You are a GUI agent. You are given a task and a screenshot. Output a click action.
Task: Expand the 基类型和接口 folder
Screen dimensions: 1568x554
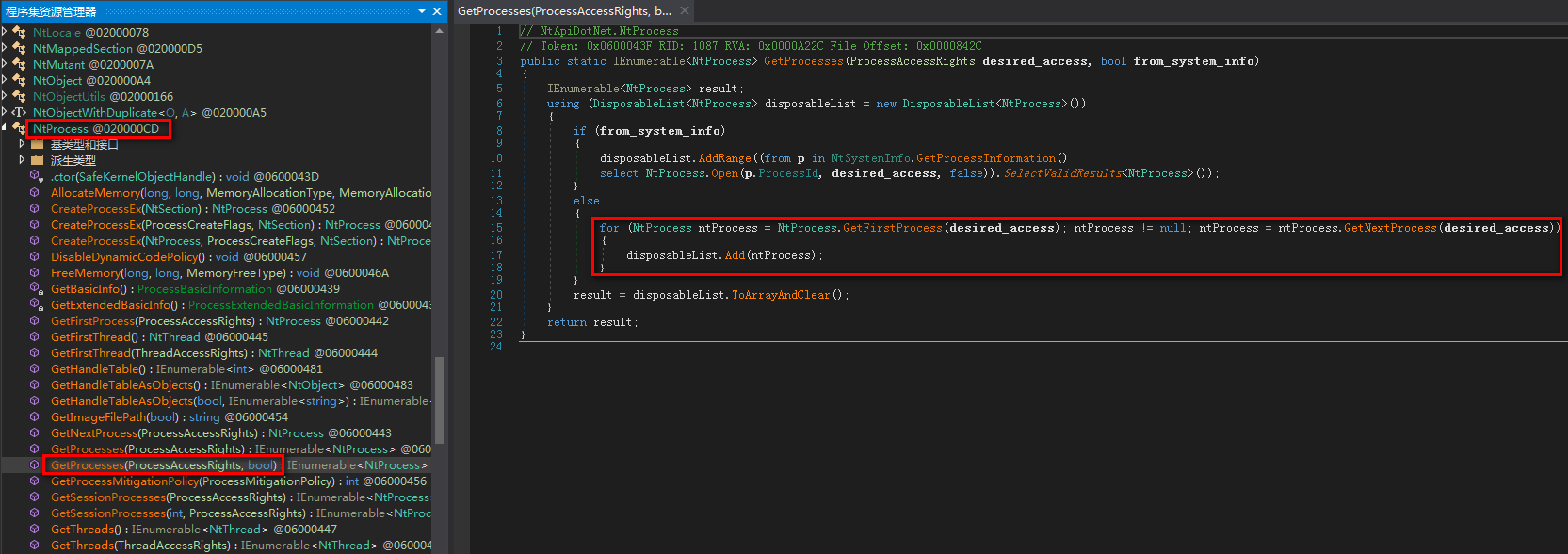click(x=22, y=145)
